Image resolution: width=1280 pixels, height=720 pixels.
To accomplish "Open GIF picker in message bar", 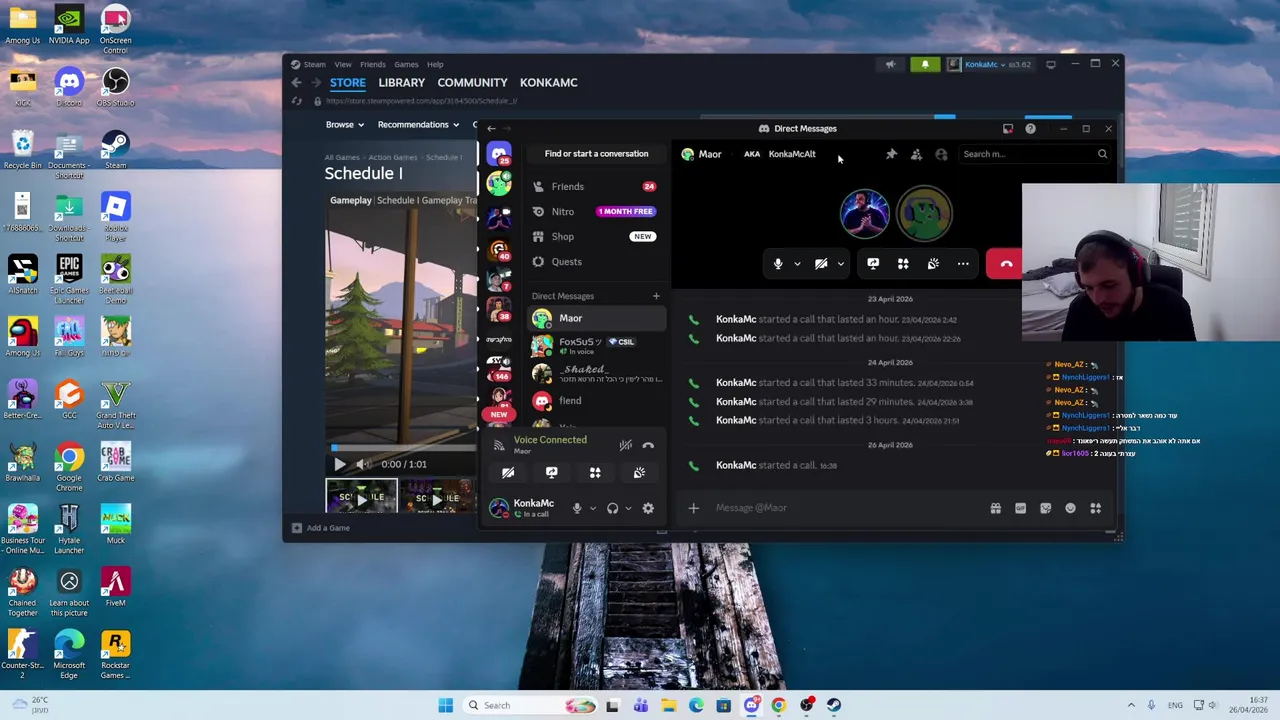I will [x=1020, y=508].
